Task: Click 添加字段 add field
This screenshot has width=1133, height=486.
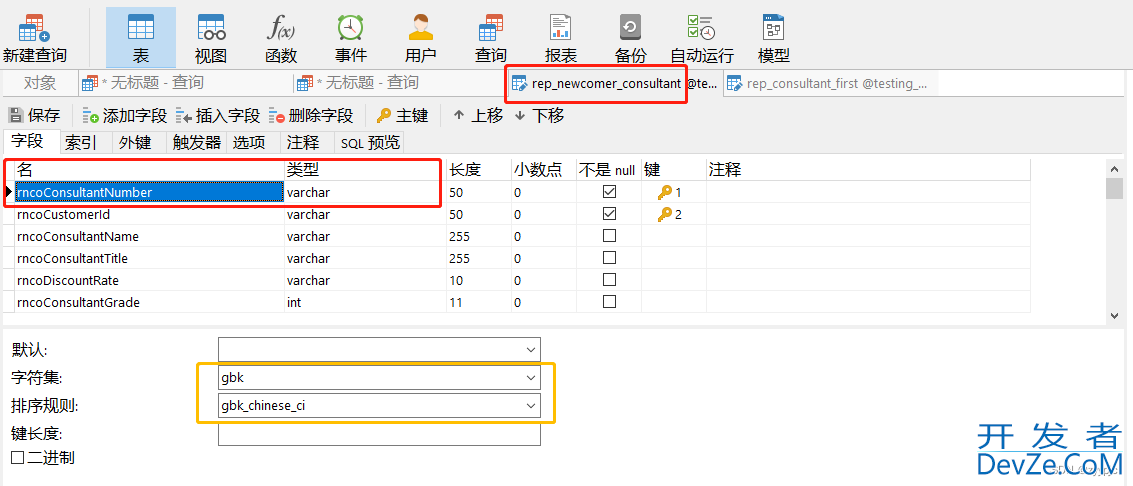Action: [x=124, y=116]
